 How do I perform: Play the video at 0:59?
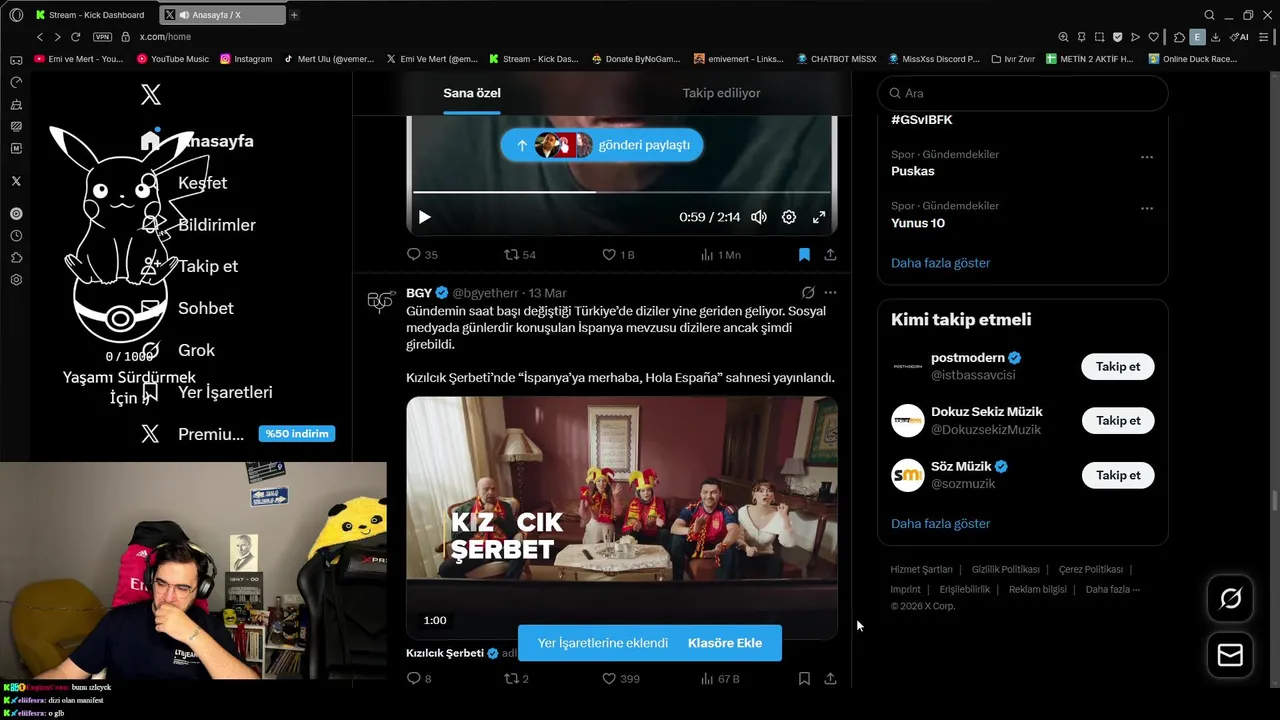point(424,217)
